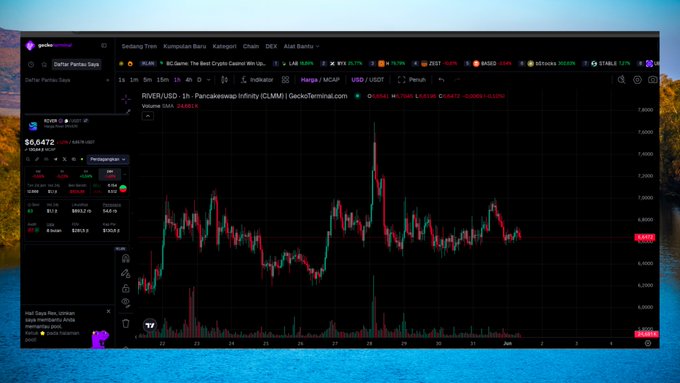Open the recent history clock icon
This screenshot has height=383, width=680.
point(31,64)
